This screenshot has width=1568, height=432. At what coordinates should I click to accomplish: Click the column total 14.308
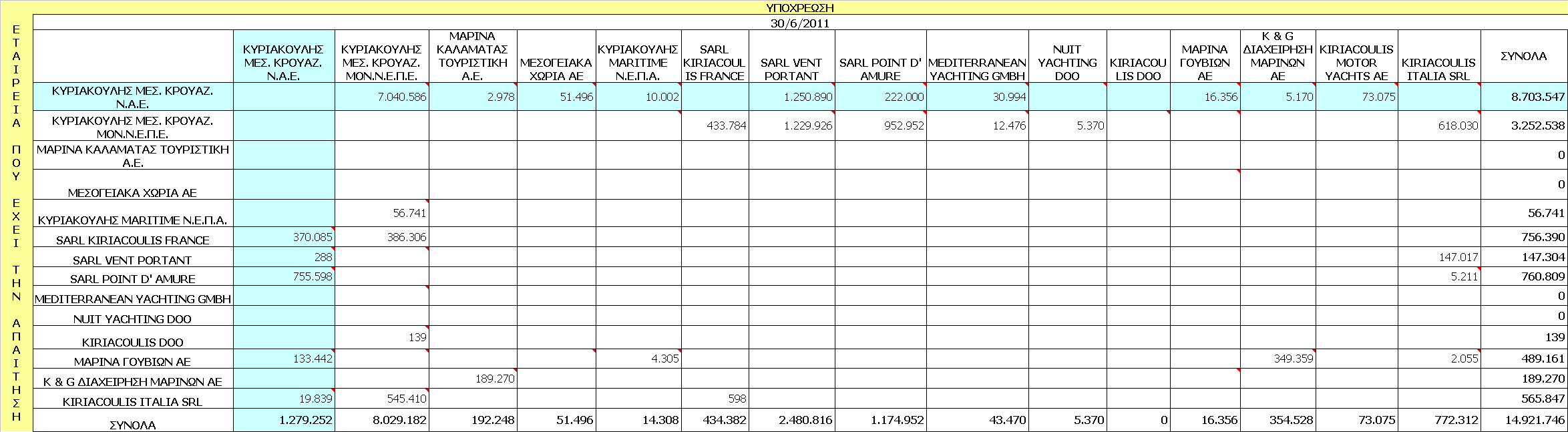click(638, 420)
